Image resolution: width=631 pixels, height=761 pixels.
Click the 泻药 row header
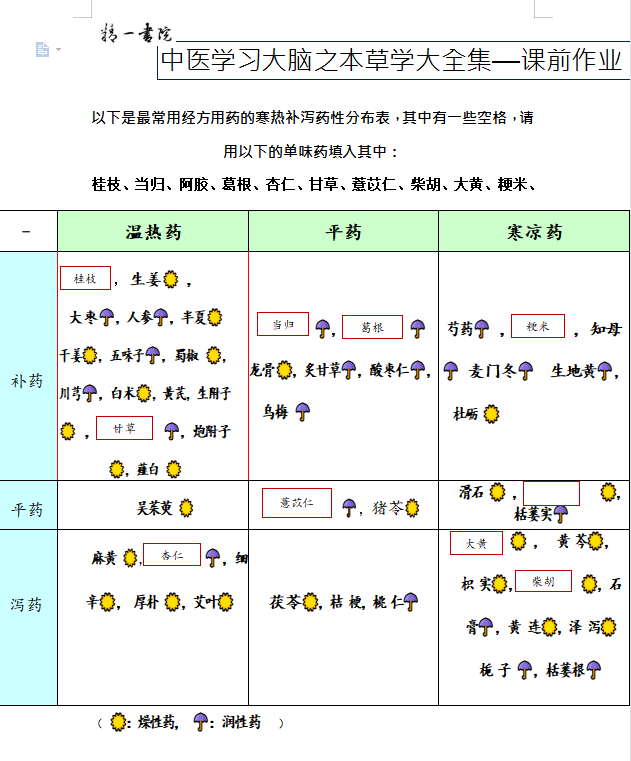[x=28, y=617]
